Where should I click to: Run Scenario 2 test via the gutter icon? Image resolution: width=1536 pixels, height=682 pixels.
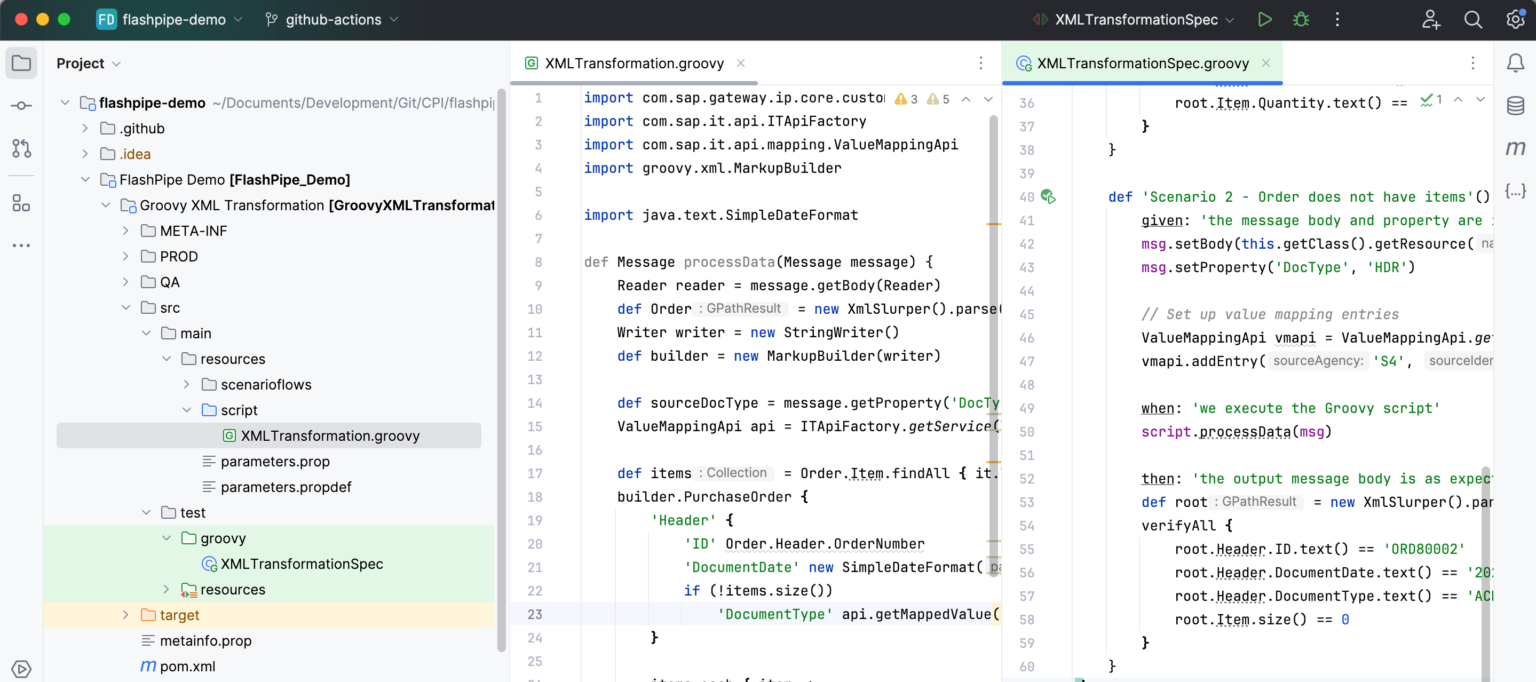click(x=1048, y=197)
